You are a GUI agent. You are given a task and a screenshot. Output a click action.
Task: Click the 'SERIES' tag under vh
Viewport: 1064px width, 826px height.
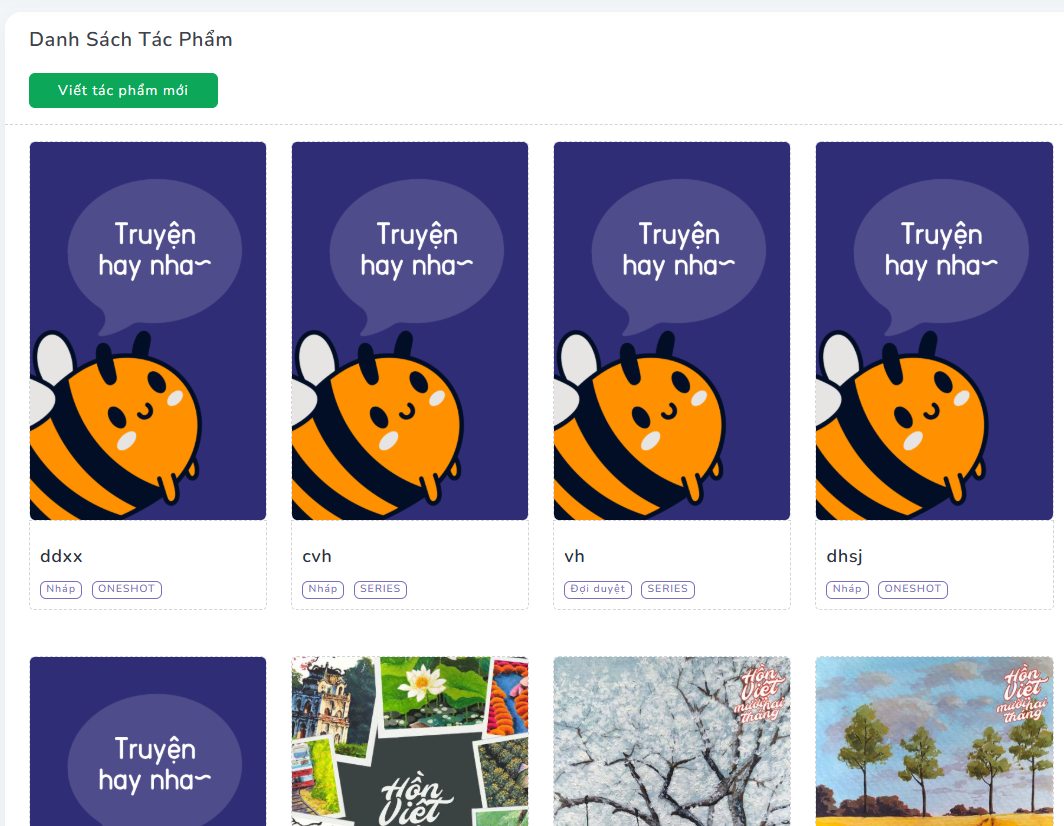pyautogui.click(x=668, y=589)
